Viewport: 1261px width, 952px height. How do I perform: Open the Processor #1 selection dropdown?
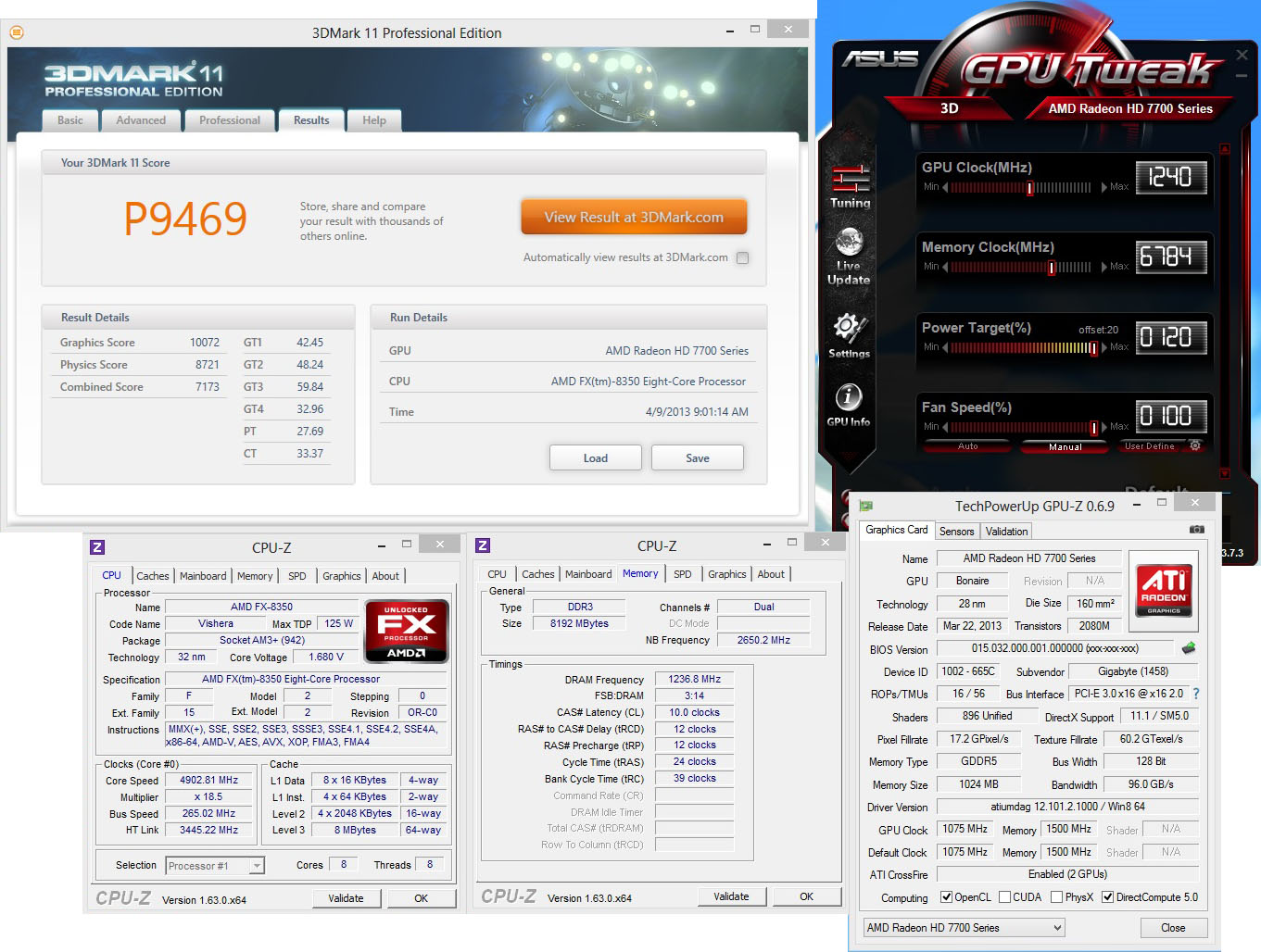[x=215, y=866]
